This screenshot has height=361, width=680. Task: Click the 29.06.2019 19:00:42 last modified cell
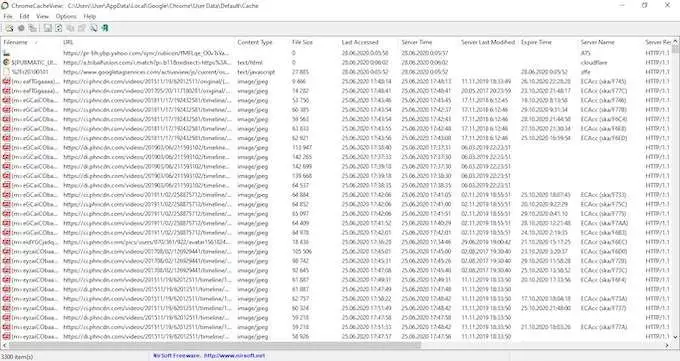point(486,242)
